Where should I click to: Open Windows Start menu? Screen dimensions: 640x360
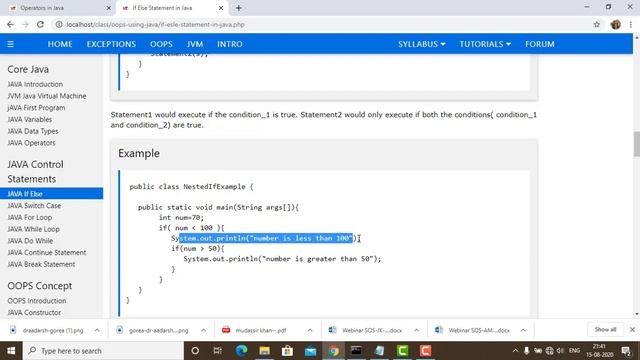11,351
